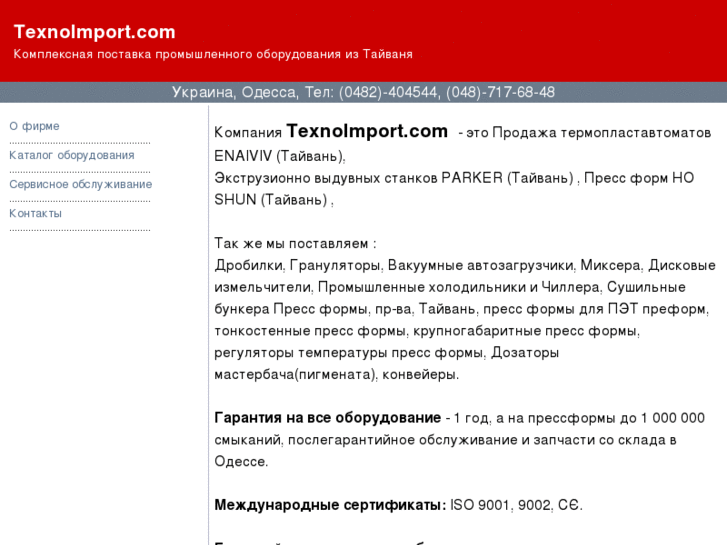727x545 pixels.
Task: Go to Сервисное обслуживание section
Action: tap(81, 185)
